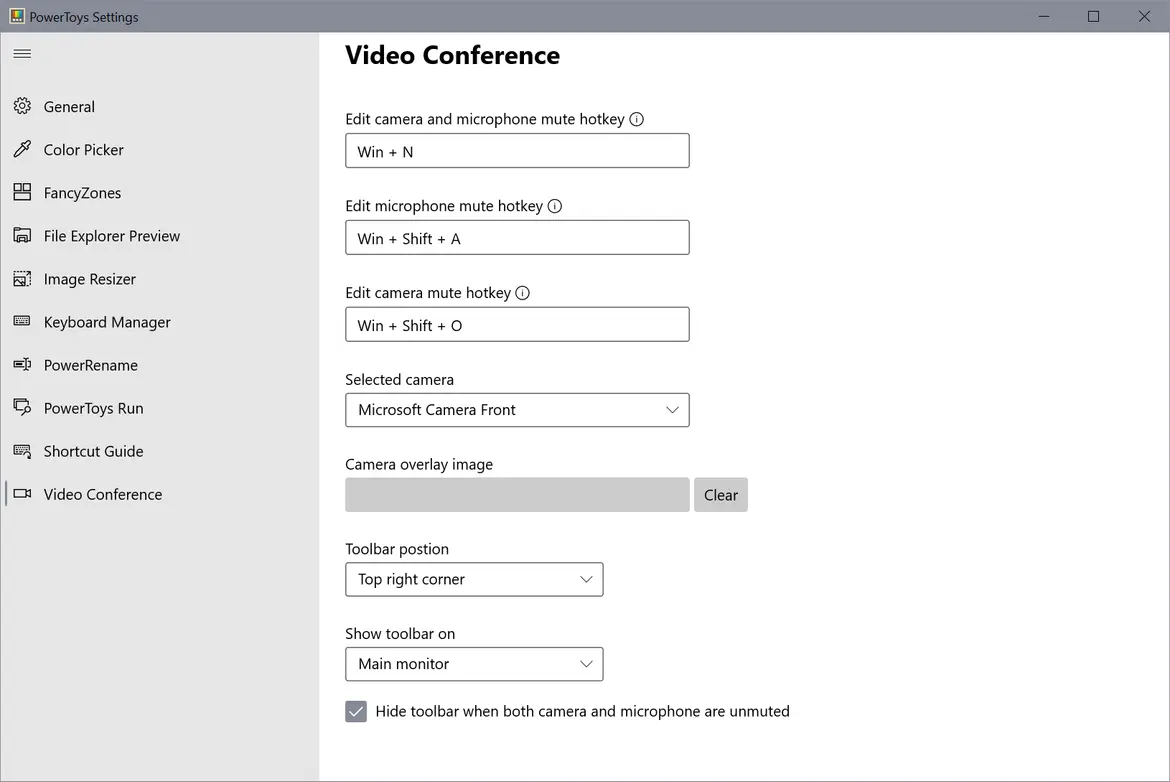The image size is (1170, 782).
Task: Click the General gear icon
Action: [22, 106]
